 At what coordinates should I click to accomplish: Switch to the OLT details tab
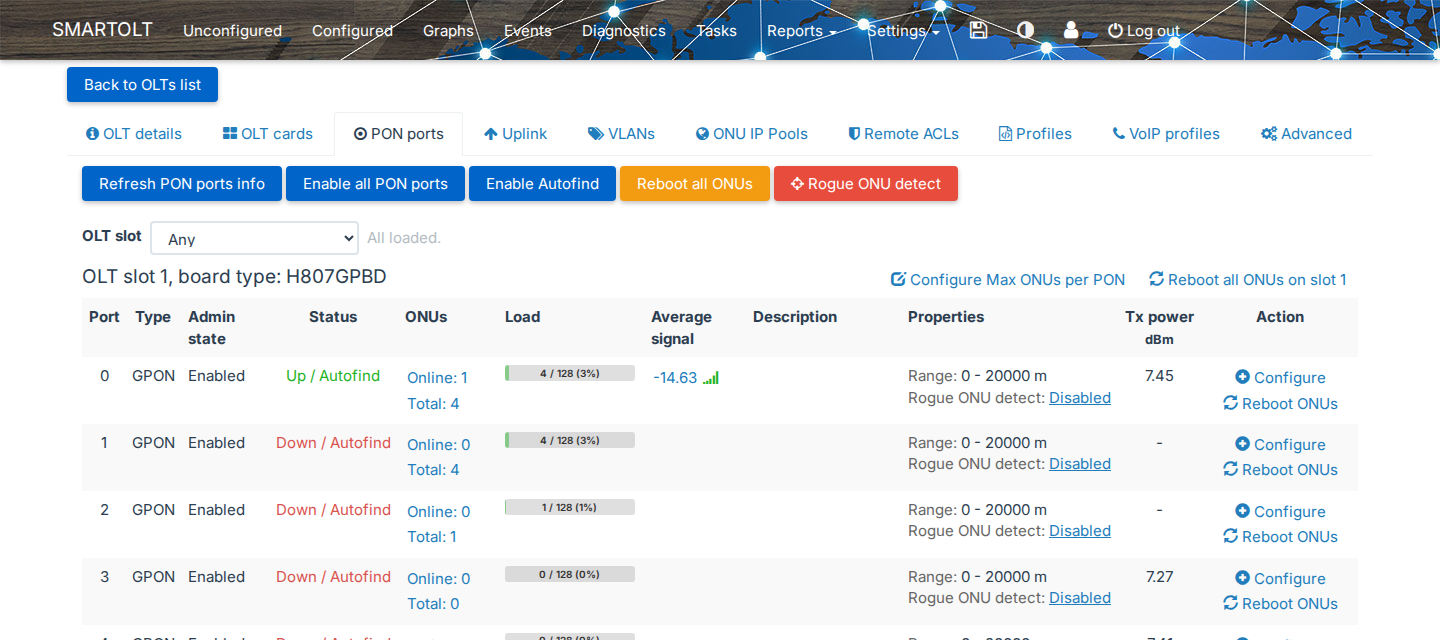coord(134,134)
